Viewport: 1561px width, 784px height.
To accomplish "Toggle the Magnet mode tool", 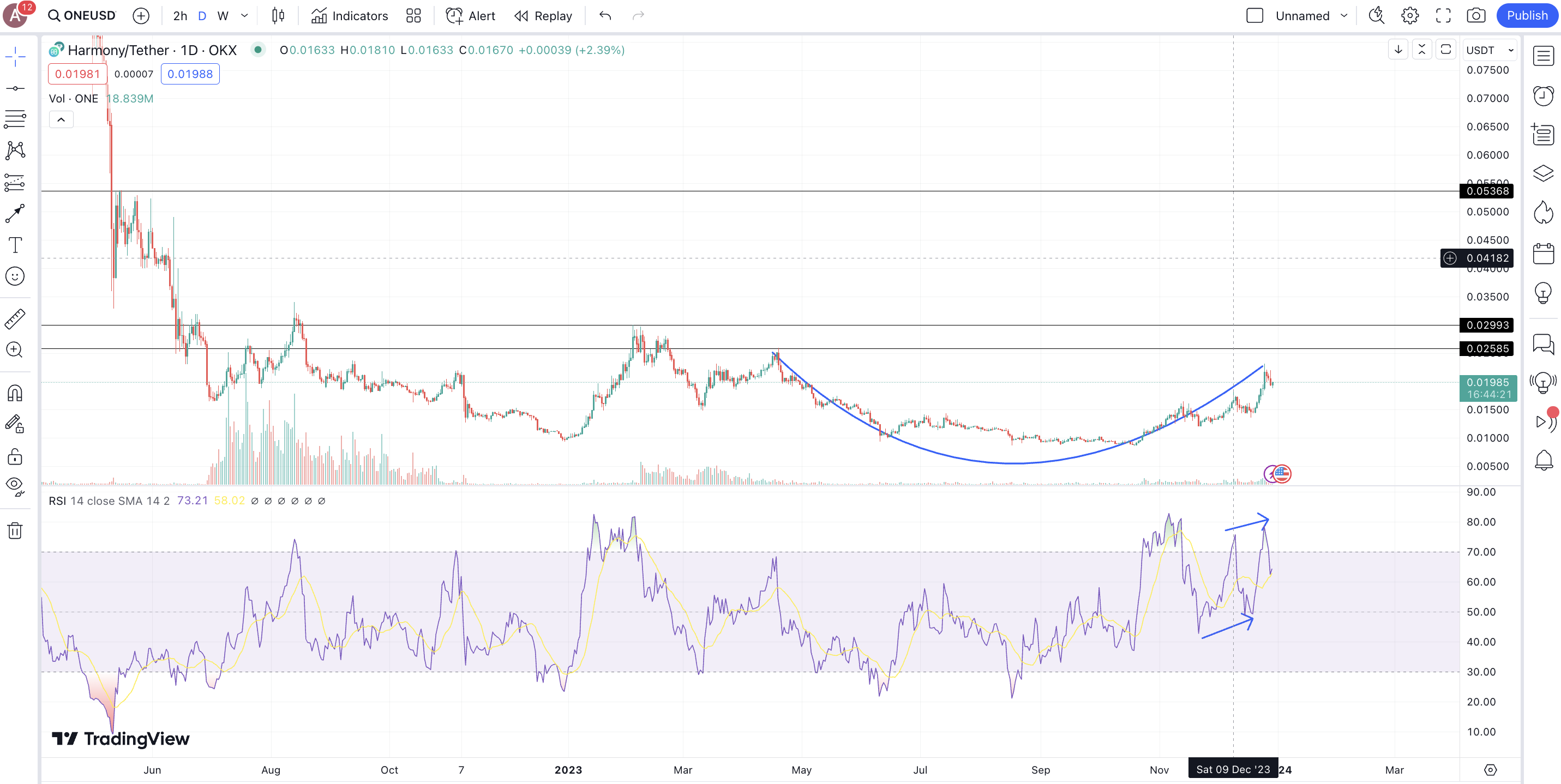I will [15, 393].
